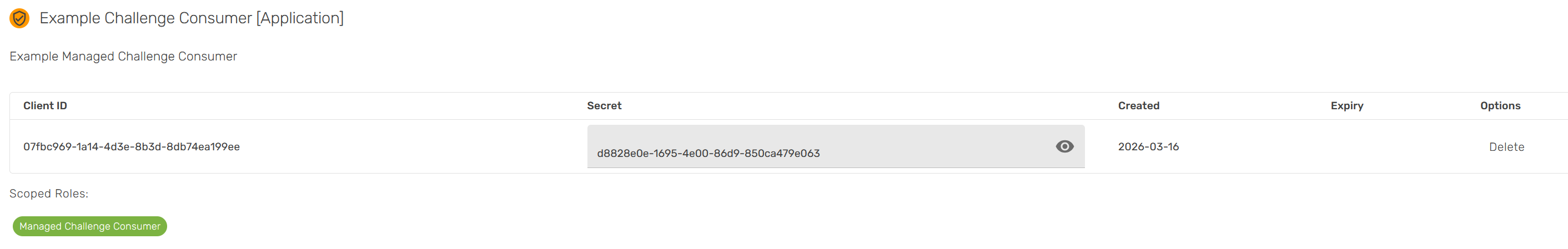Click the Managed Challenge Consumer role badge

point(89,226)
